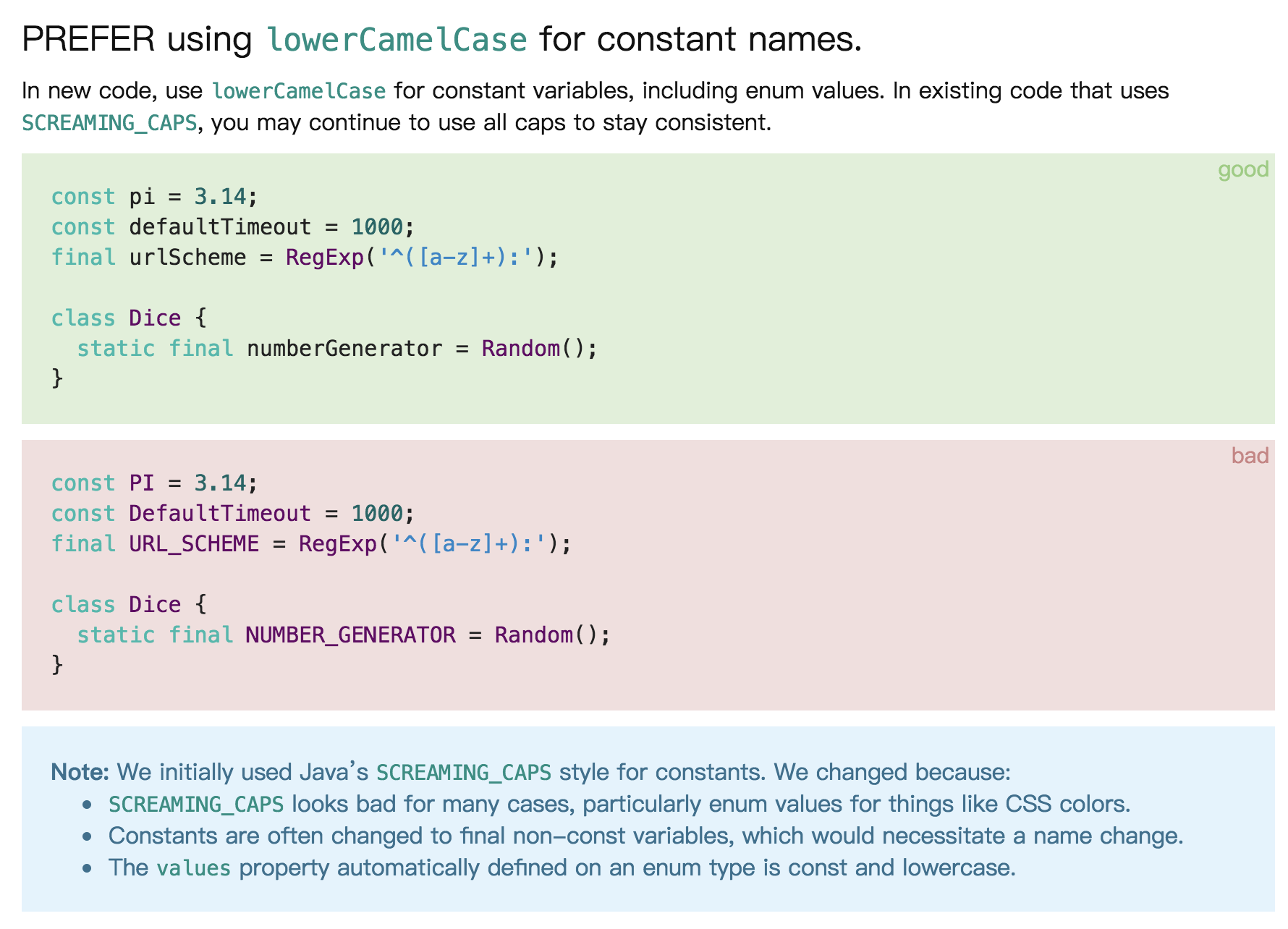Screen dimensions: 1288x929
Task: Click the 'bad' label on red block
Action: pos(1250,455)
